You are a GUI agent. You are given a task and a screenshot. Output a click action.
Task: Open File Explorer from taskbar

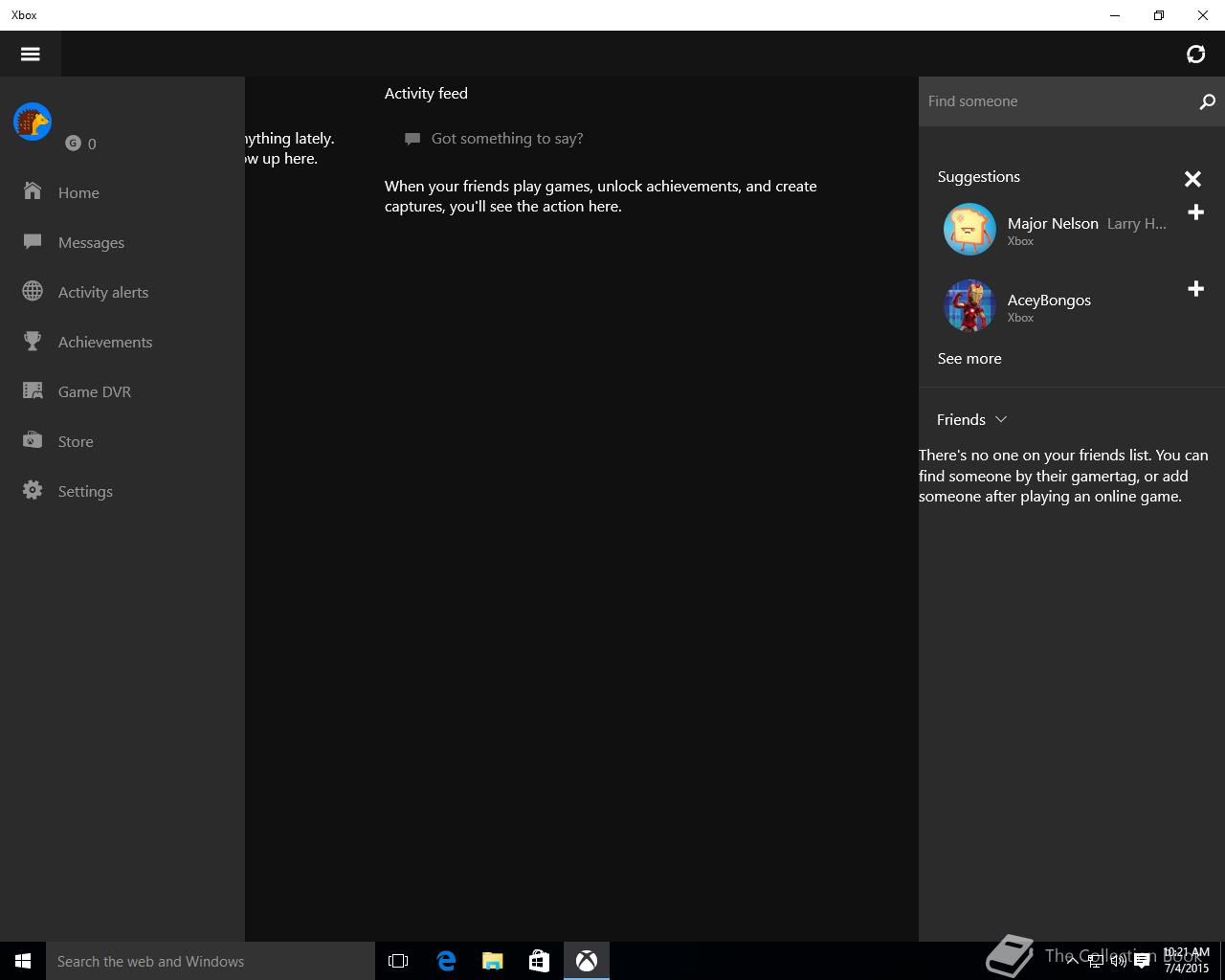pyautogui.click(x=493, y=961)
